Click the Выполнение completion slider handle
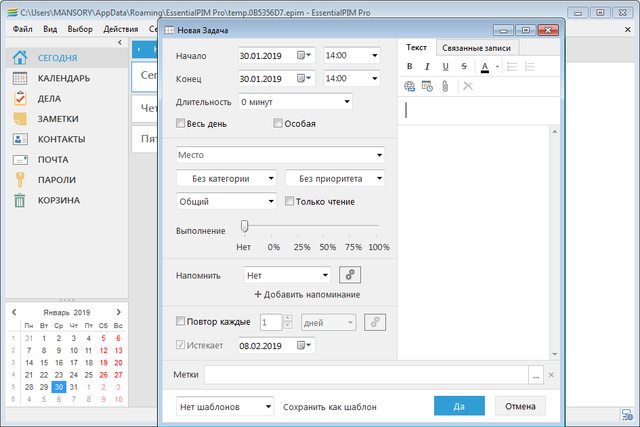This screenshot has width=640, height=427. click(244, 227)
